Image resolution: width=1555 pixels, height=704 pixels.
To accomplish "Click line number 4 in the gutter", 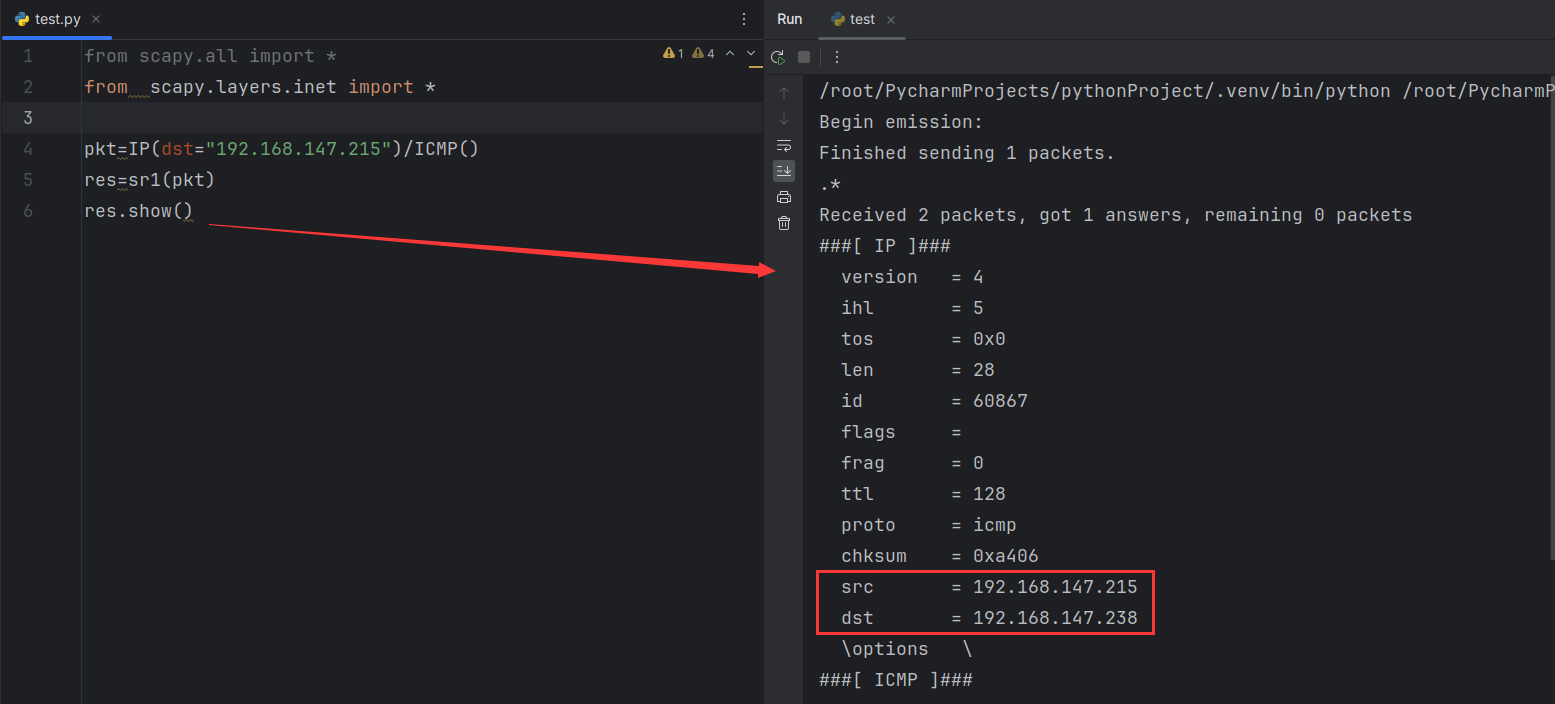I will pyautogui.click(x=28, y=149).
